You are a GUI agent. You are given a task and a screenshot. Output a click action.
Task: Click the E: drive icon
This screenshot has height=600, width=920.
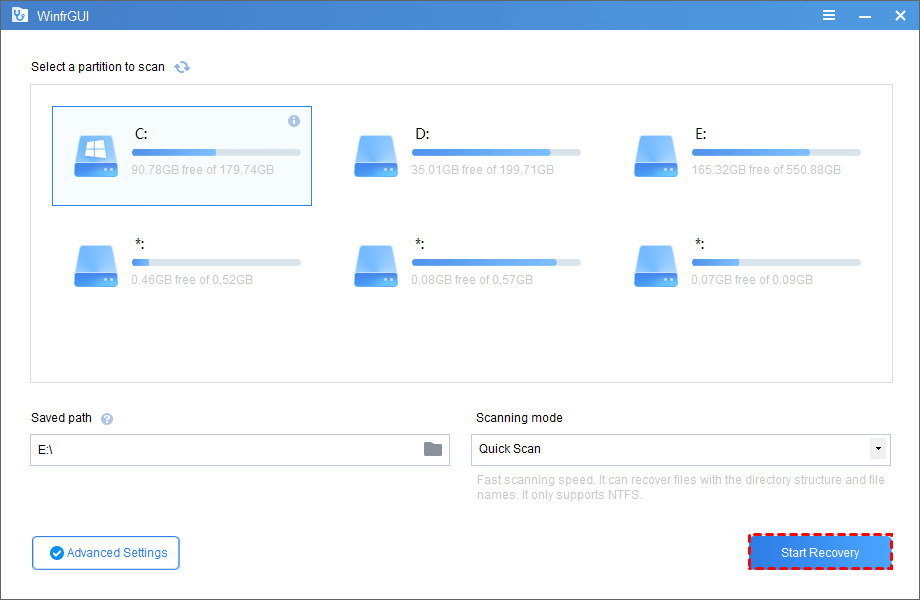(x=655, y=156)
